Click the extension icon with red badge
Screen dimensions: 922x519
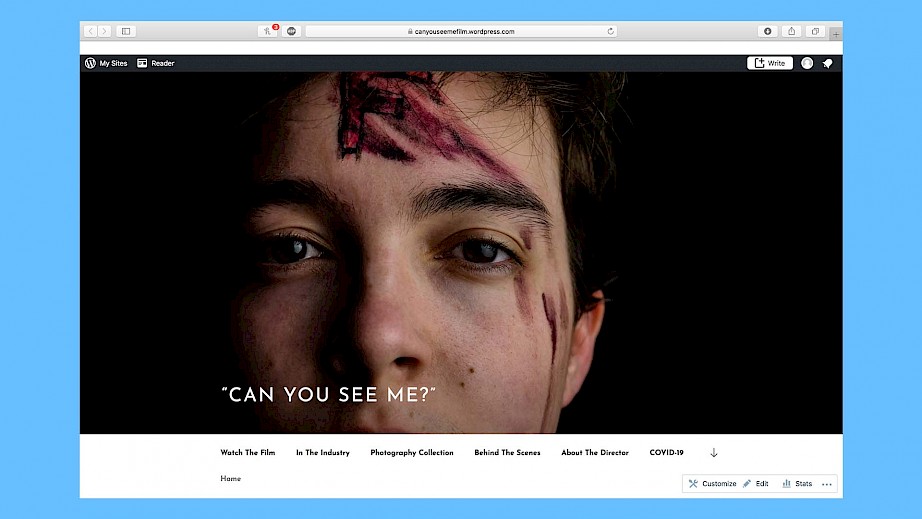tap(268, 31)
